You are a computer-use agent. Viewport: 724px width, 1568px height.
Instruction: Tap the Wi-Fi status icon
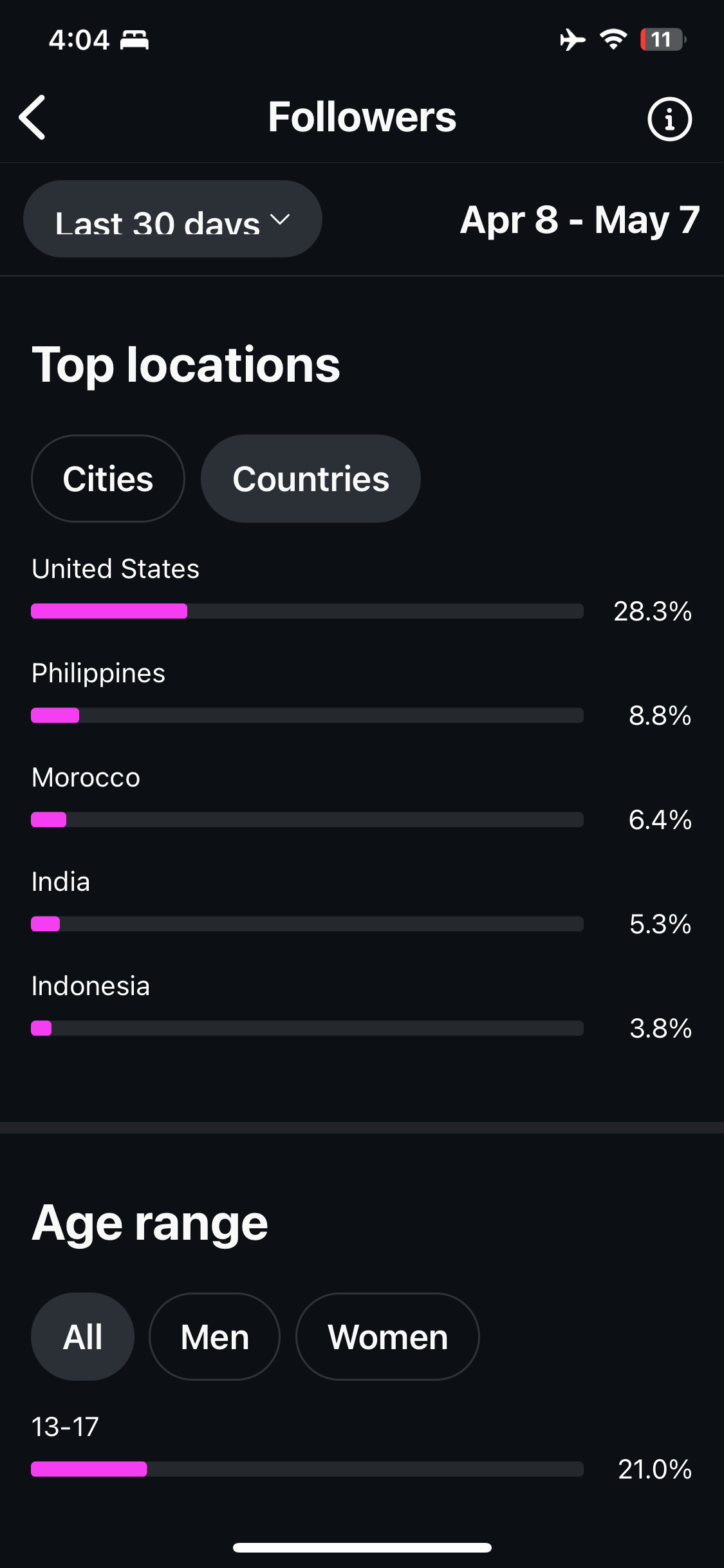[x=613, y=40]
